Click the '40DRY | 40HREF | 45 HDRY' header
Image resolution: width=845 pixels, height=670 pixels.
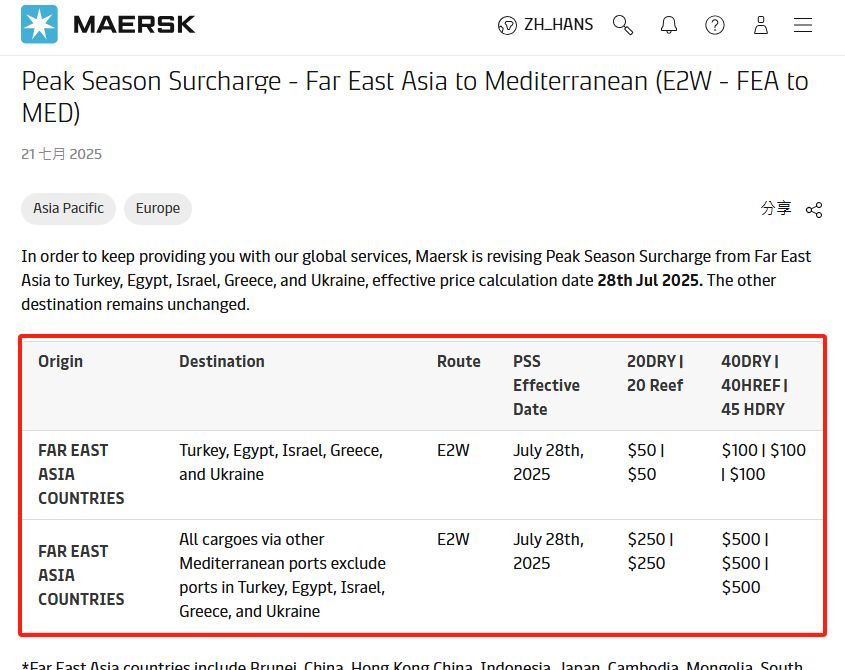pos(754,385)
